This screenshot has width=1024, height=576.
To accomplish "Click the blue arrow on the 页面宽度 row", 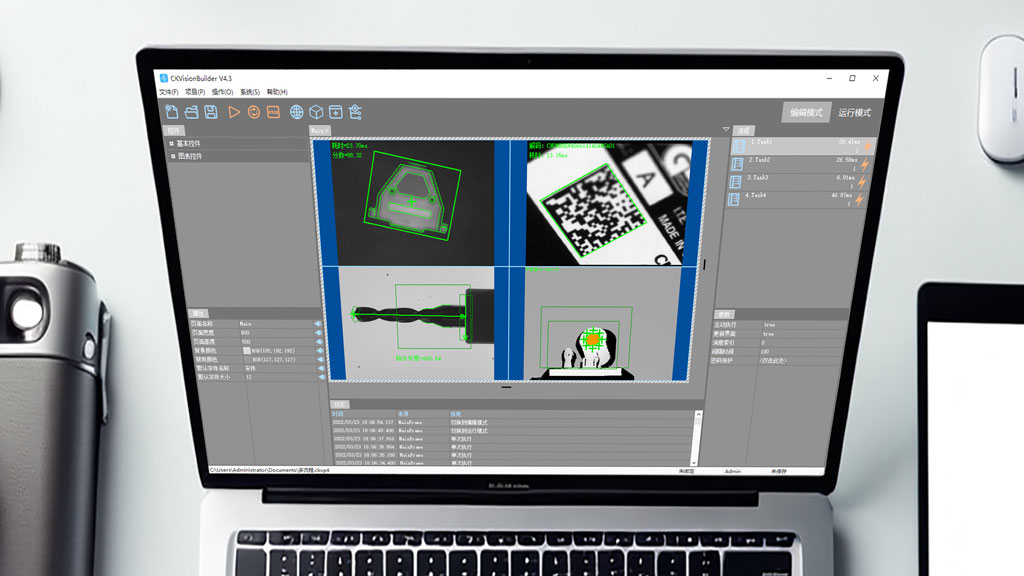I will (x=319, y=332).
